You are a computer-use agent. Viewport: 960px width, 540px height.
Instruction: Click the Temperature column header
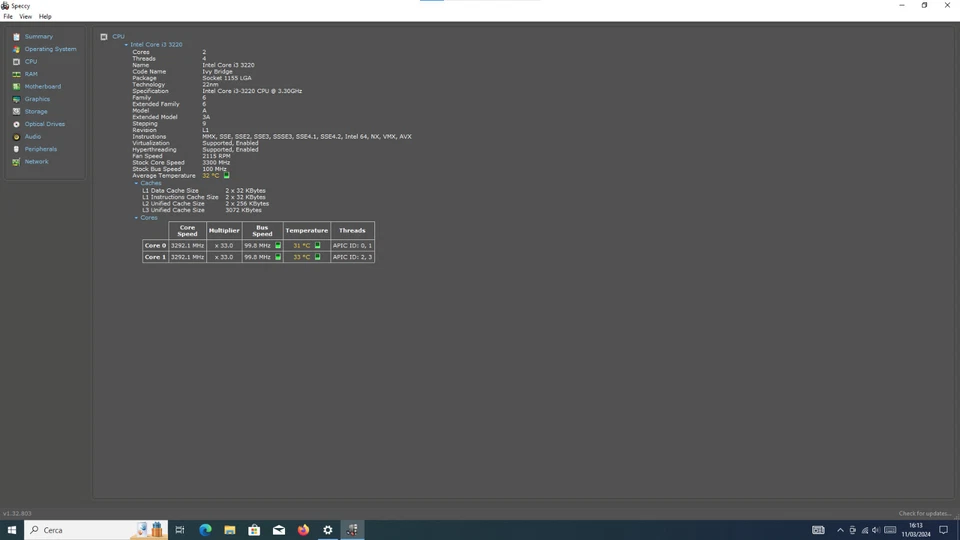click(307, 231)
